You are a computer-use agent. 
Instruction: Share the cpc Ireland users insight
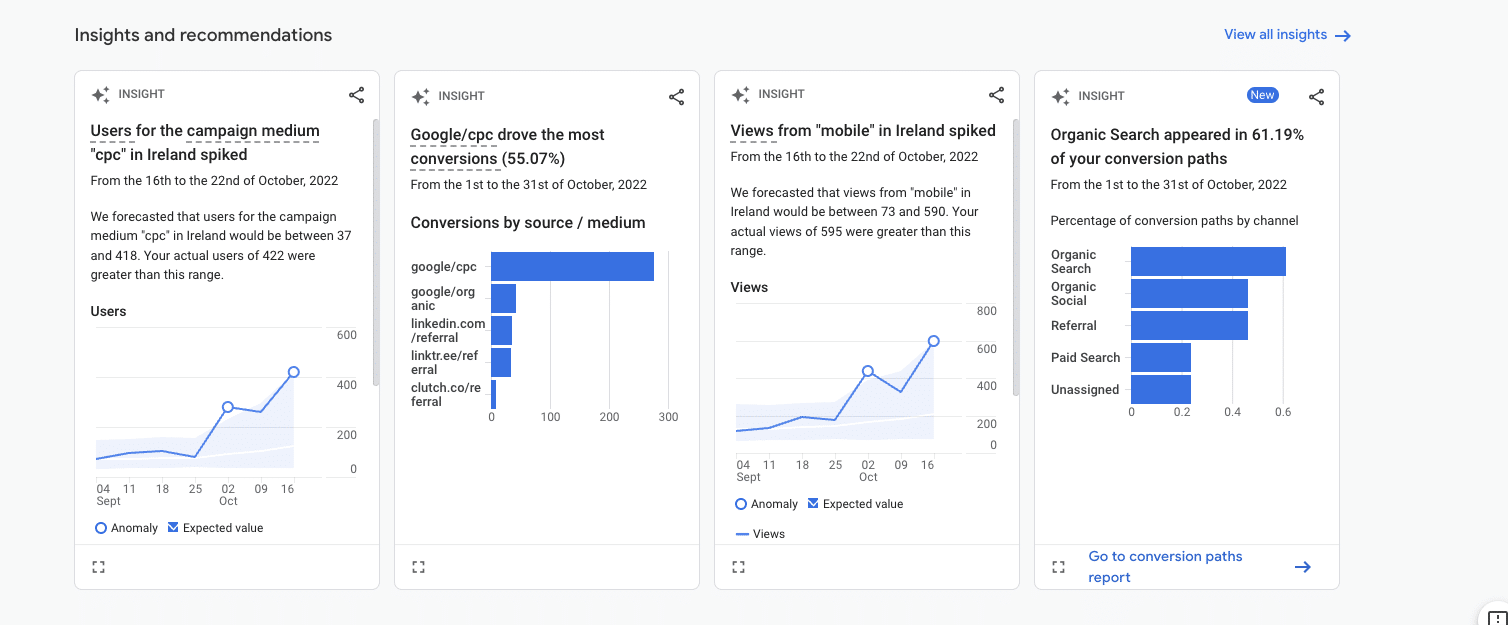(356, 95)
